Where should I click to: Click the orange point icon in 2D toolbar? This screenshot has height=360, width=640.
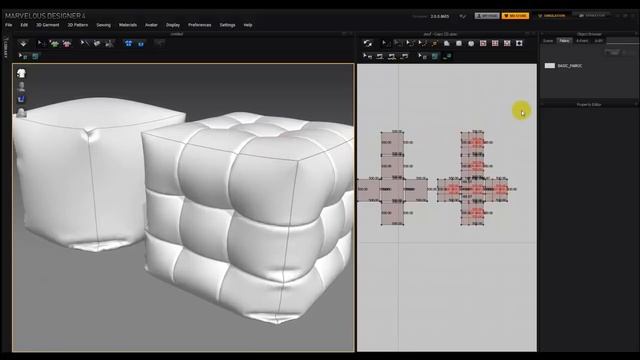pos(435,43)
